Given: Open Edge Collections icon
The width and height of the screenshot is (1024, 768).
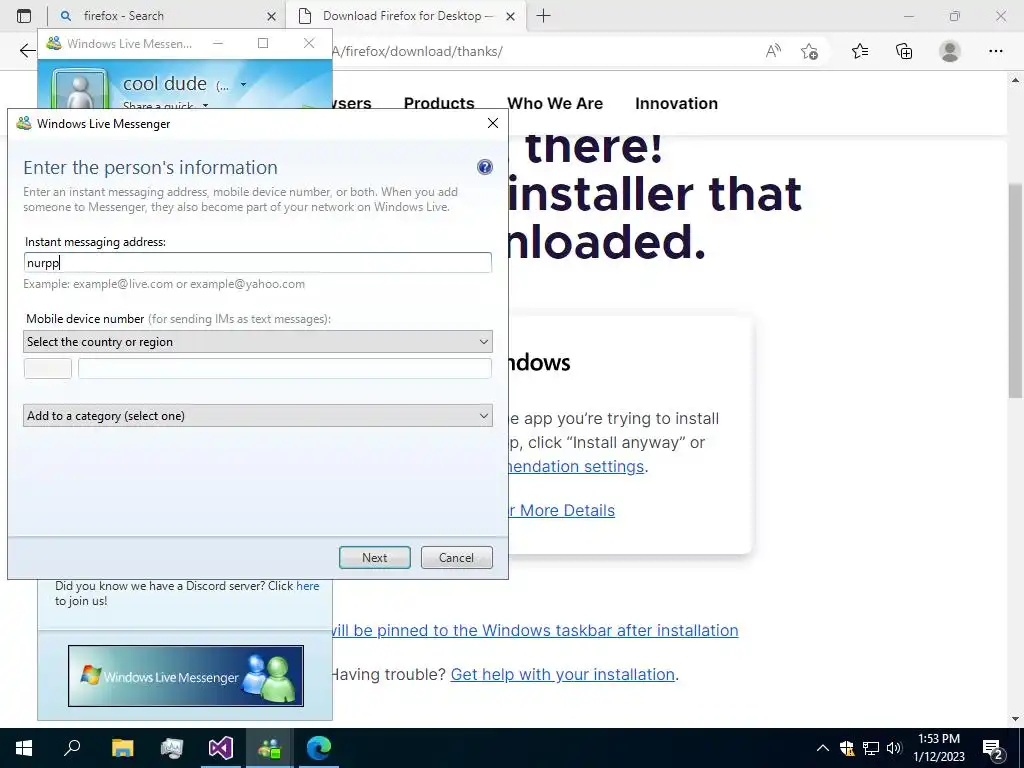Looking at the screenshot, I should point(904,51).
